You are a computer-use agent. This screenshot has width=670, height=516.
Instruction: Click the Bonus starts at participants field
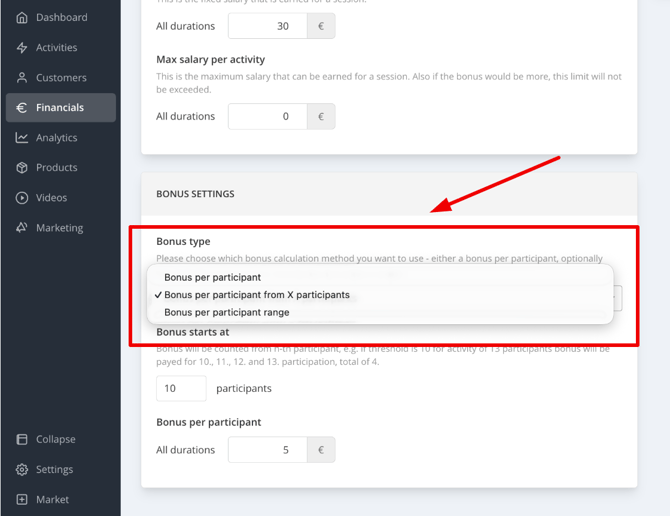point(181,388)
